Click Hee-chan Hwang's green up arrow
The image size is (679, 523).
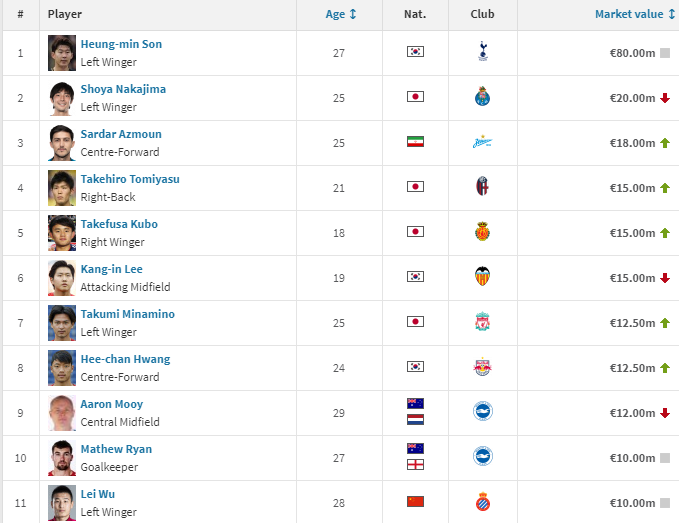[664, 368]
